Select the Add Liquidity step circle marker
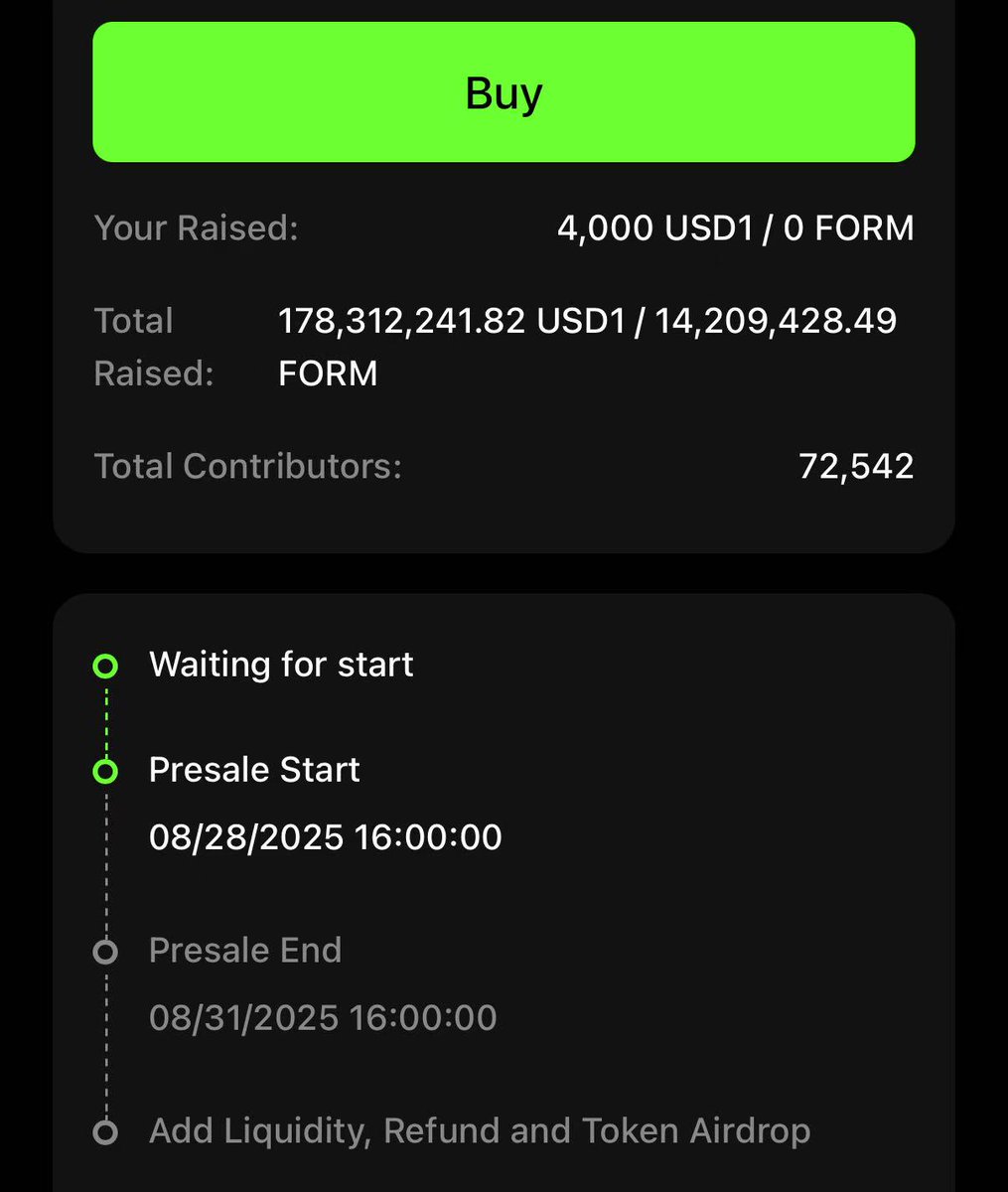 coord(105,1131)
